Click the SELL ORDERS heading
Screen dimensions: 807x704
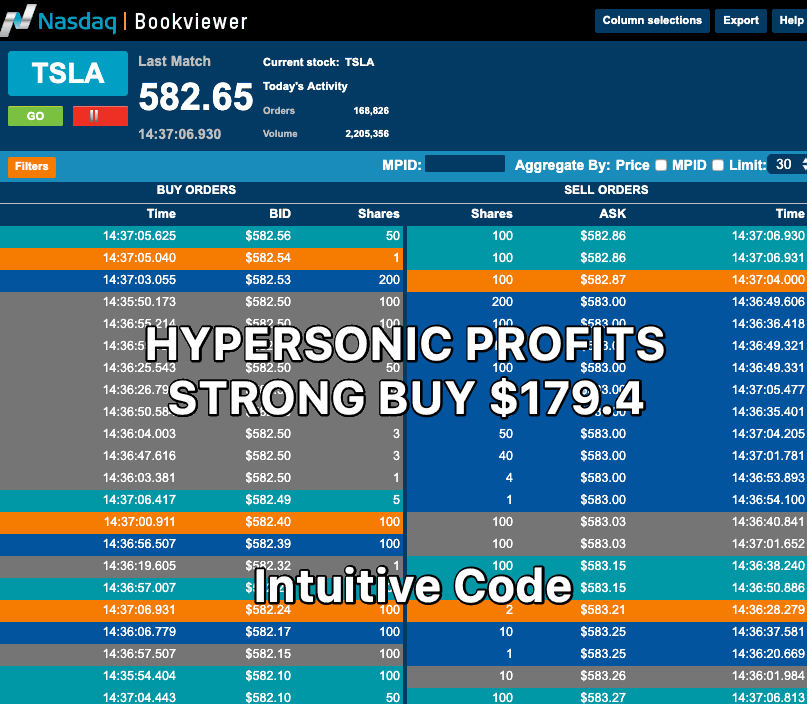(606, 190)
